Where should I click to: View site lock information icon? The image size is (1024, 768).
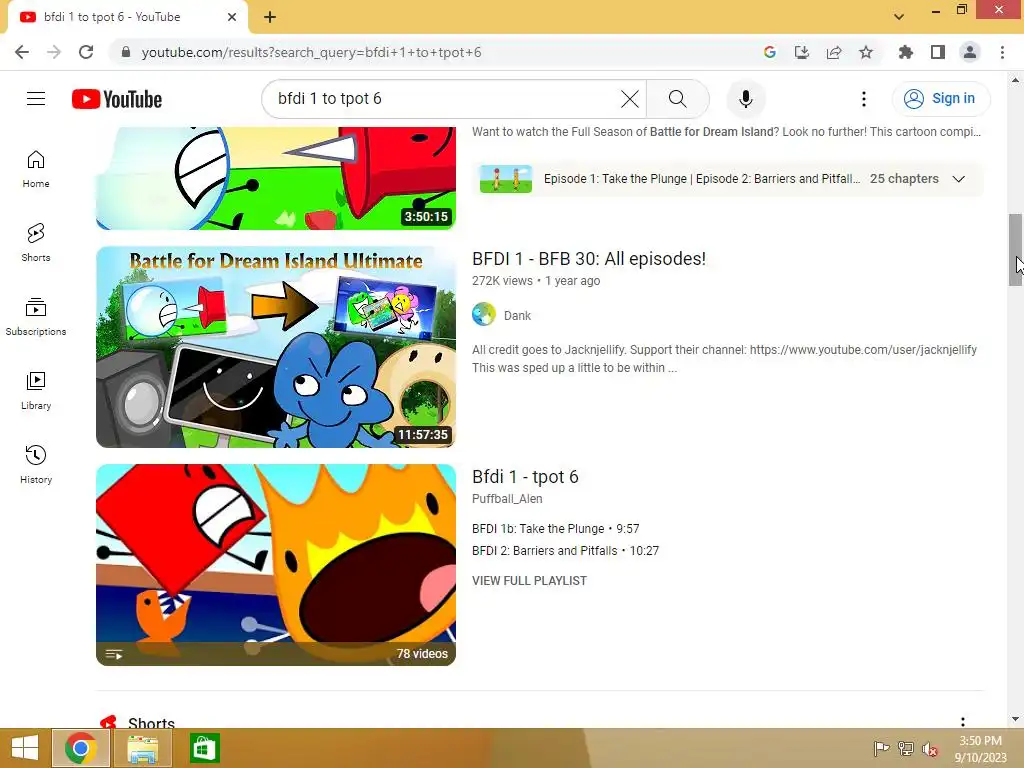pos(126,52)
